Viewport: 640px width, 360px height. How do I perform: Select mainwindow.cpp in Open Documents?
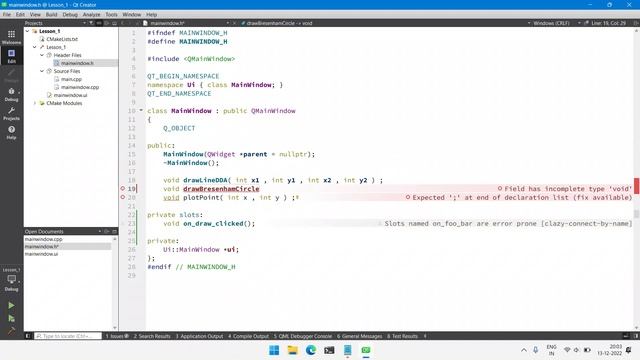click(43, 239)
